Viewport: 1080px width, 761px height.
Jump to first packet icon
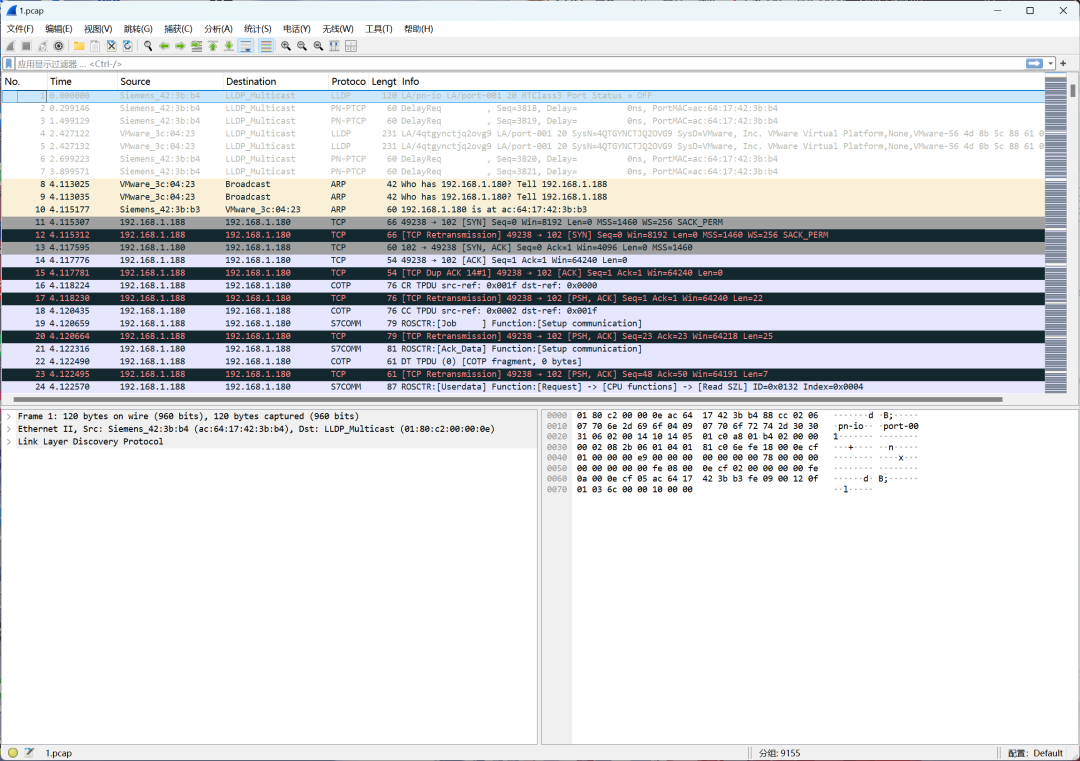click(x=213, y=46)
